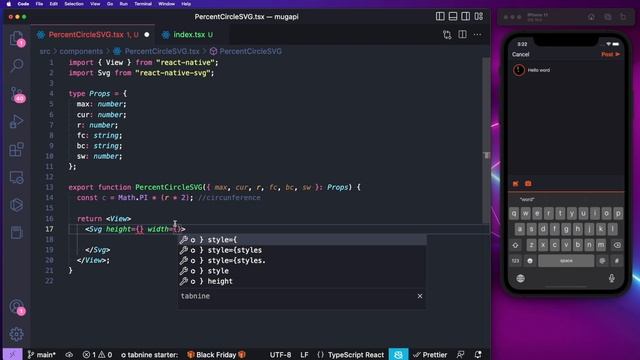Tap the orange camera icon in simulator
Image resolution: width=640 pixels, height=360 pixels.
coord(528,184)
